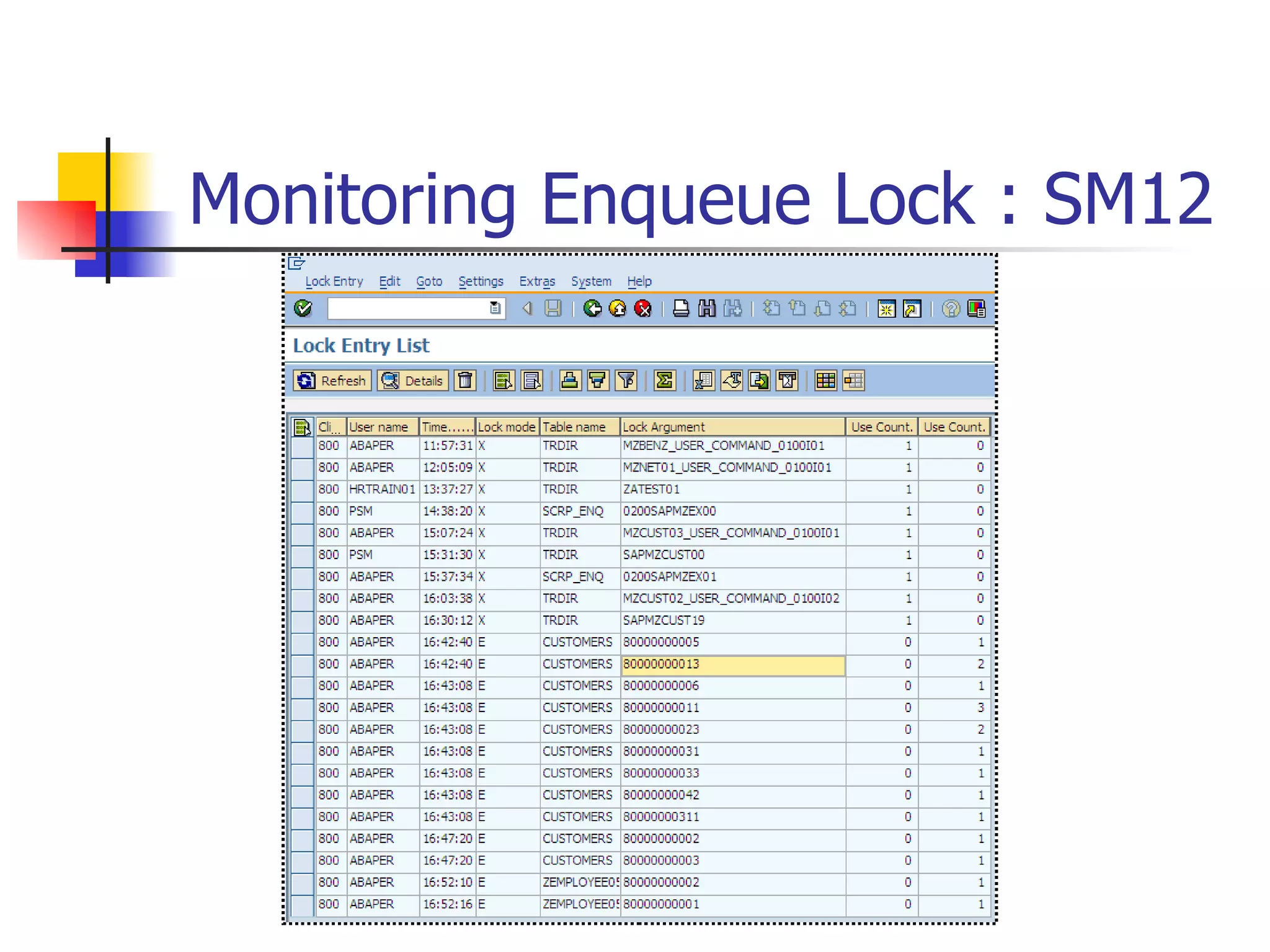Image resolution: width=1270 pixels, height=952 pixels.
Task: Click the Next Page icon
Action: click(823, 308)
